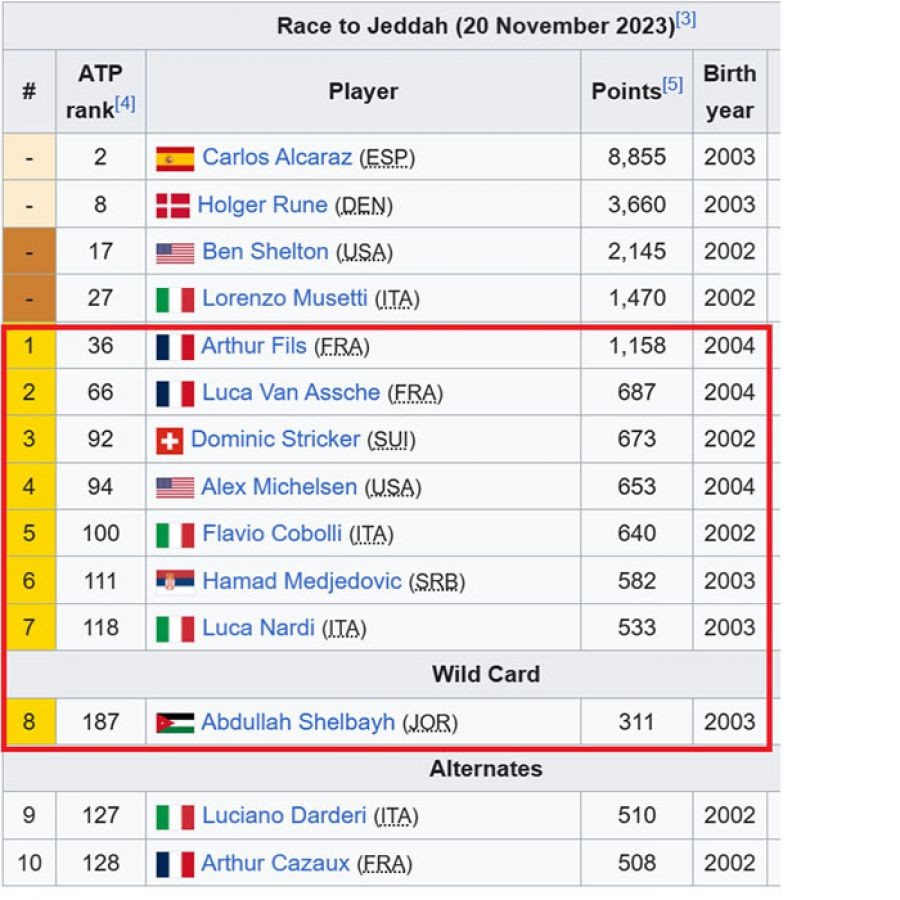Click the French flag beside Arthur Fils
The image size is (900, 900).
(175, 347)
